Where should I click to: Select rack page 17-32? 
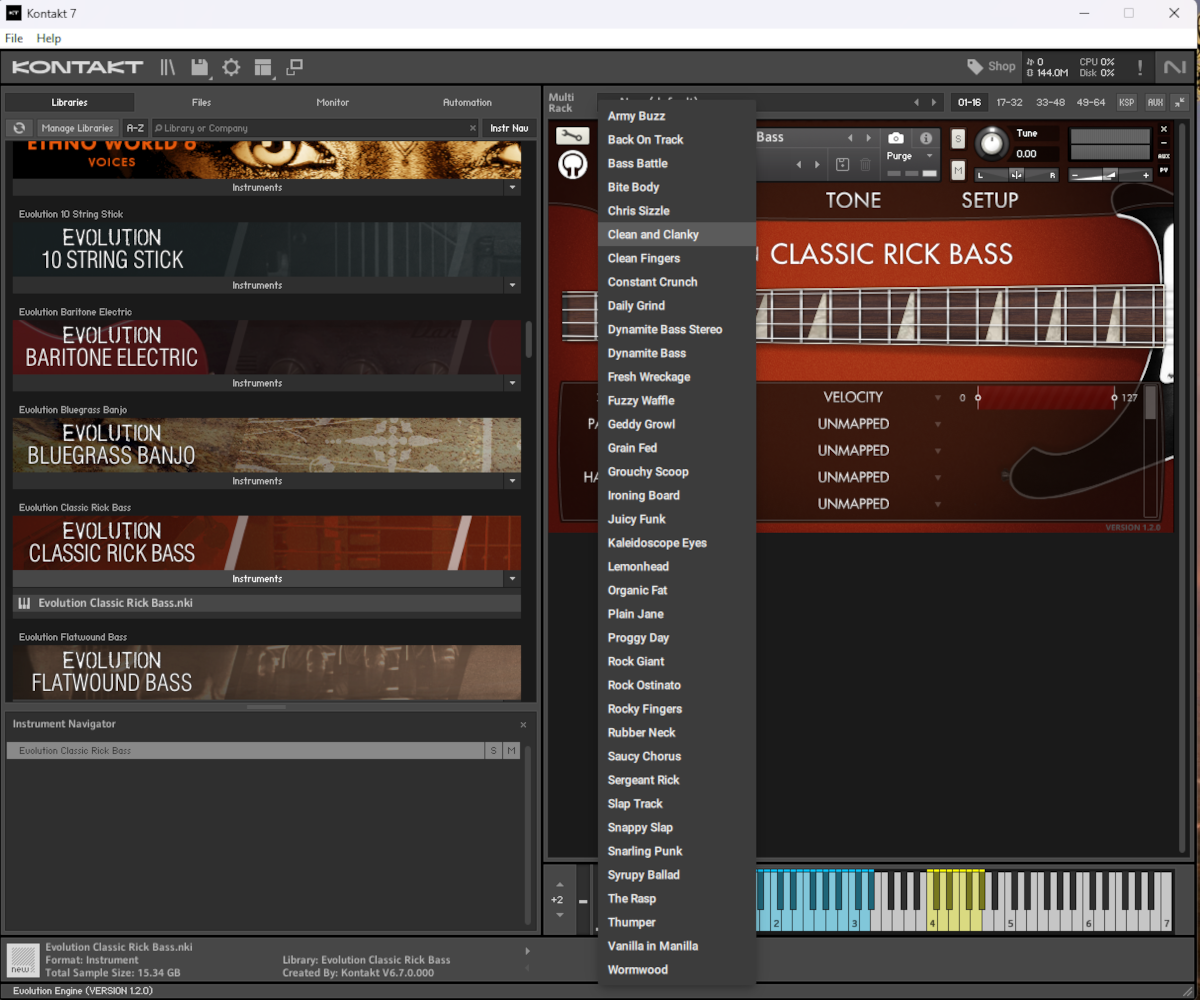tap(1009, 102)
